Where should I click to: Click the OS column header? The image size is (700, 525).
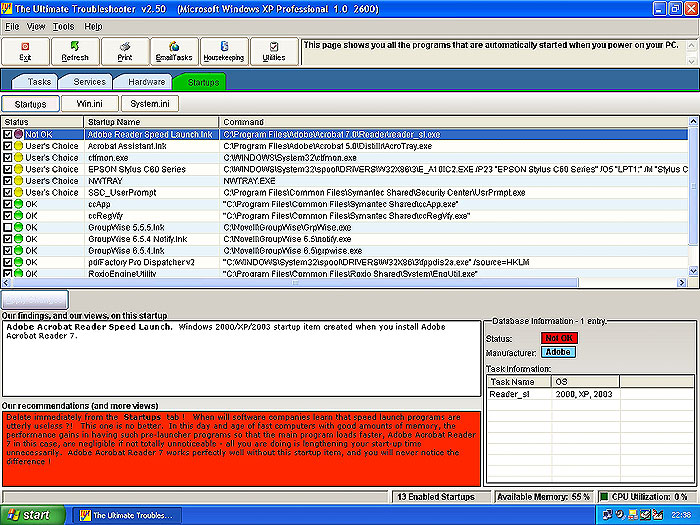click(x=586, y=382)
